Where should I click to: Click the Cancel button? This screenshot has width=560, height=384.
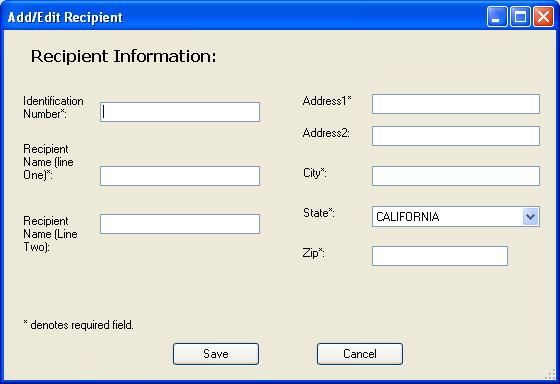point(360,354)
